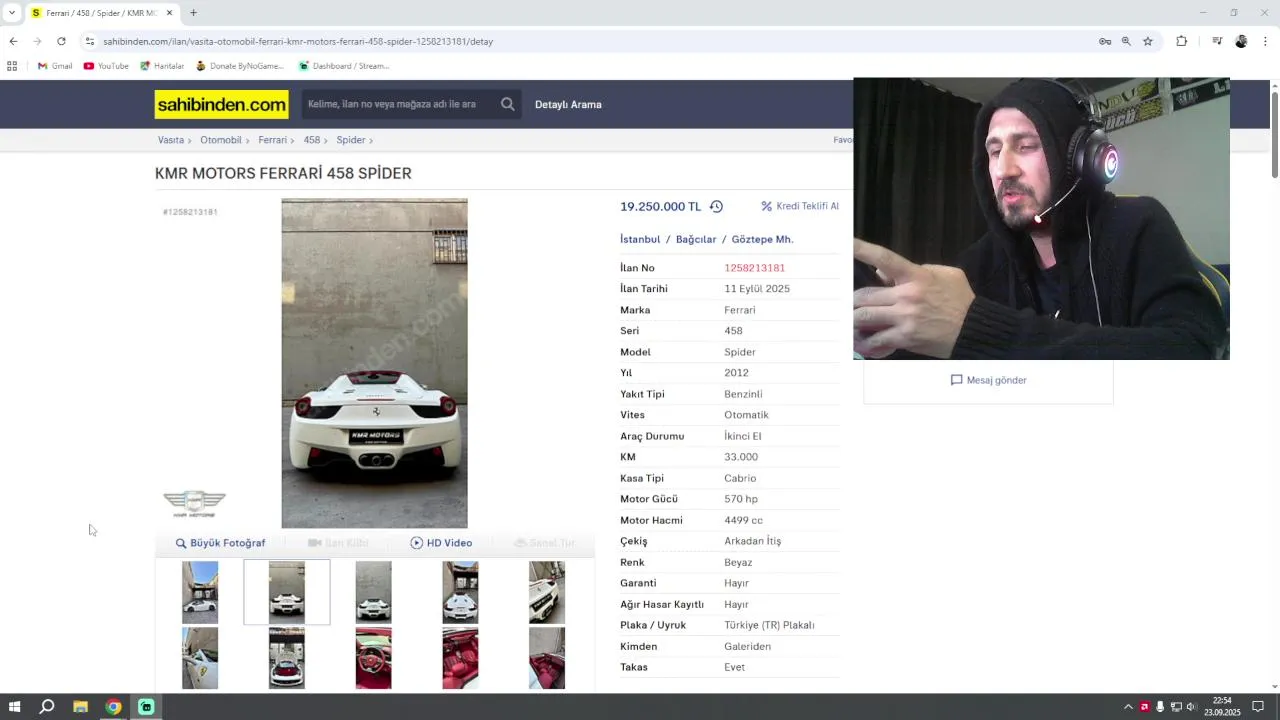Click the sahibinden.com logo
This screenshot has width=1280, height=720.
click(221, 104)
